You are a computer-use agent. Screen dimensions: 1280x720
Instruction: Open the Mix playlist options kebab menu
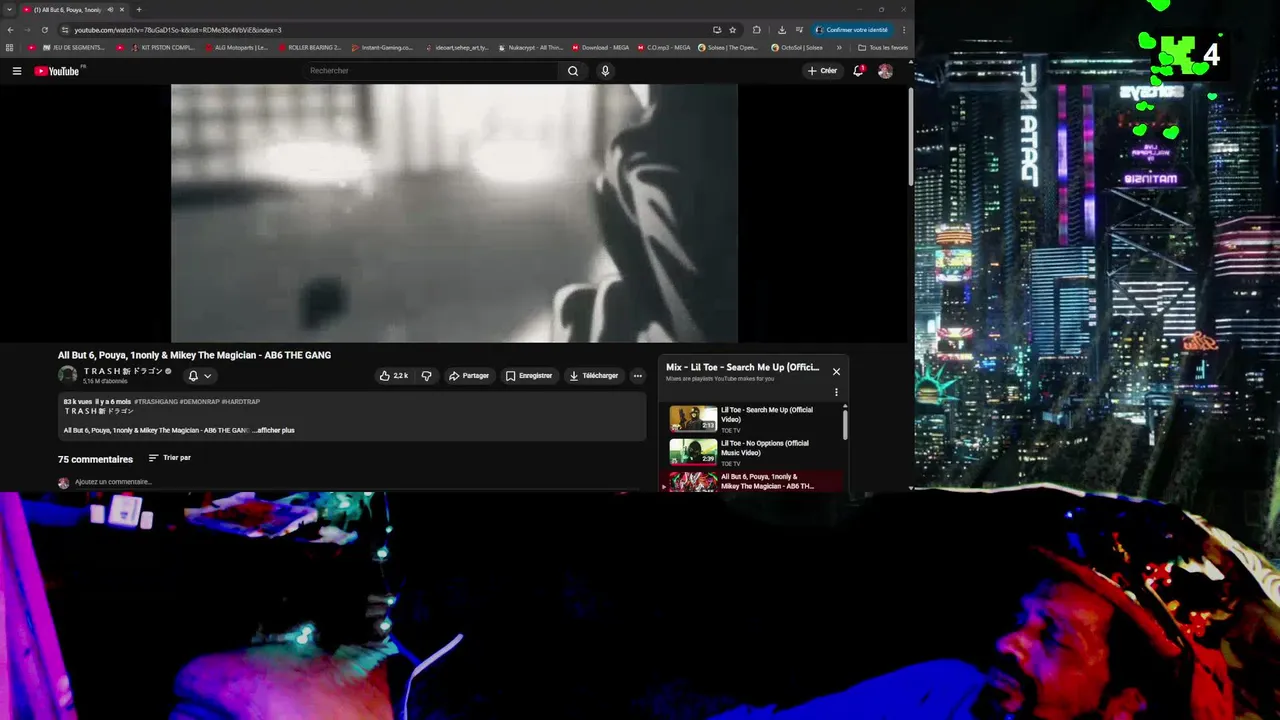[837, 392]
